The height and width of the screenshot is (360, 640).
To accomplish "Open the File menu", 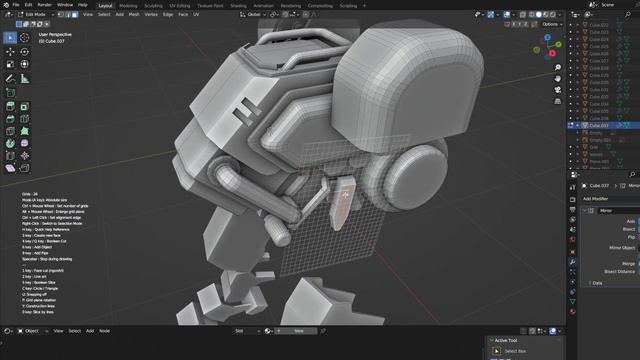I will [x=16, y=5].
